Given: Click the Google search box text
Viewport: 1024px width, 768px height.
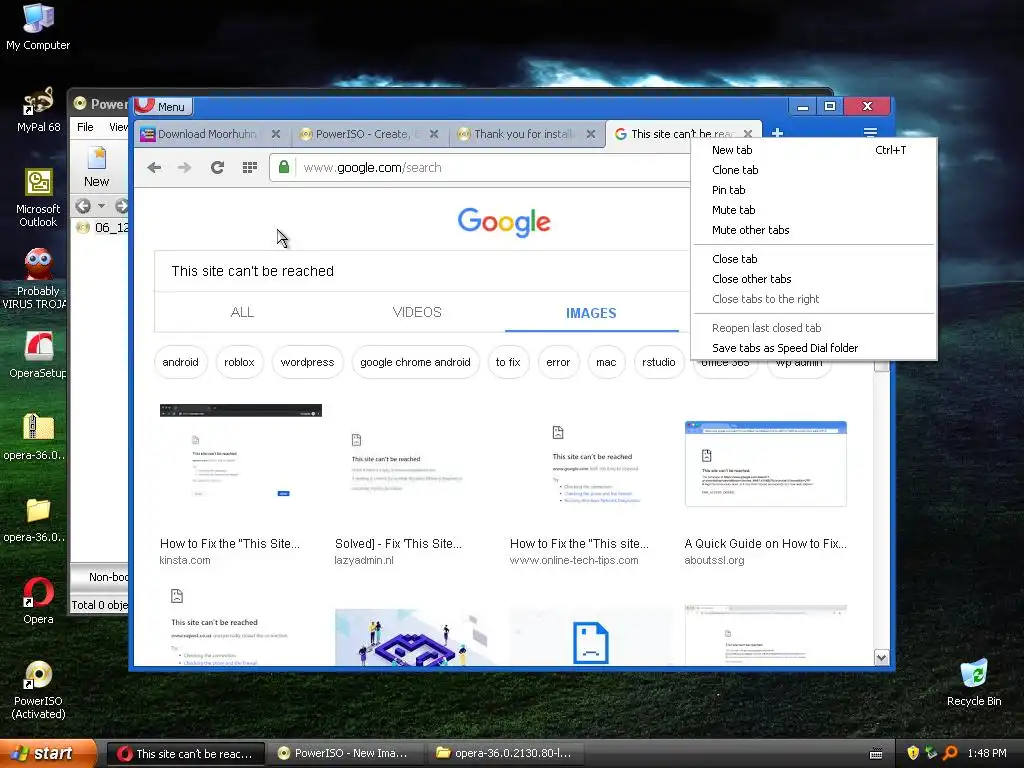Looking at the screenshot, I should 253,271.
